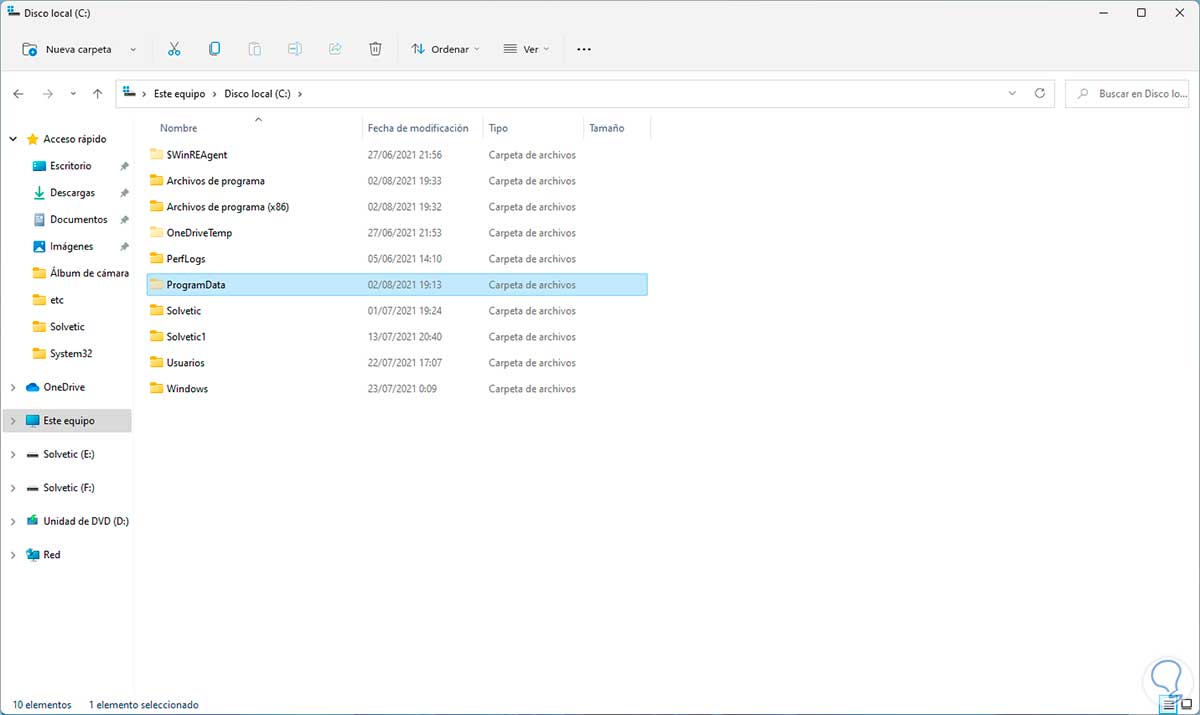The height and width of the screenshot is (715, 1200).
Task: Select the Windows folder
Action: click(187, 389)
